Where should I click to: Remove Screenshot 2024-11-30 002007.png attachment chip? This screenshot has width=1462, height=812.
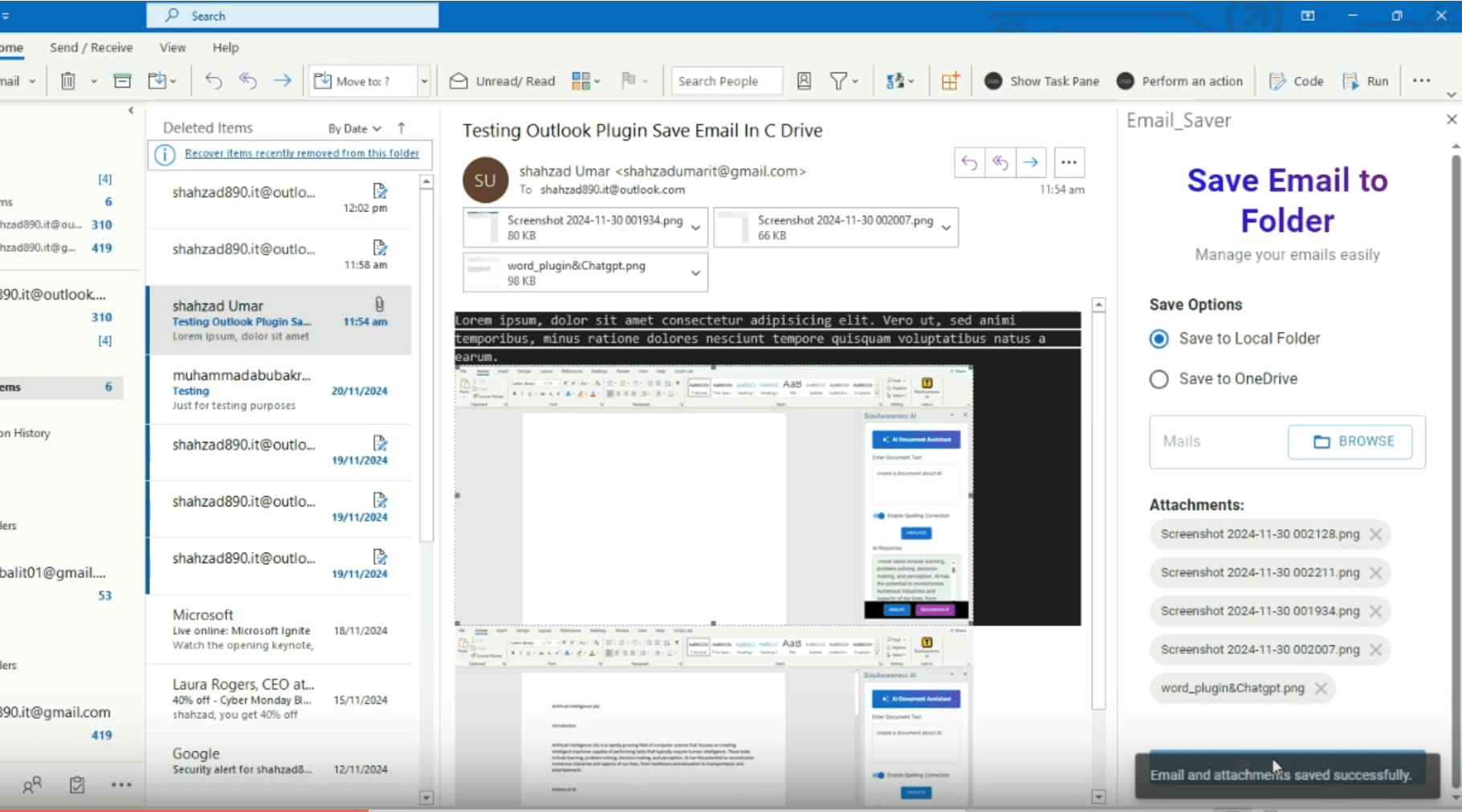1375,650
